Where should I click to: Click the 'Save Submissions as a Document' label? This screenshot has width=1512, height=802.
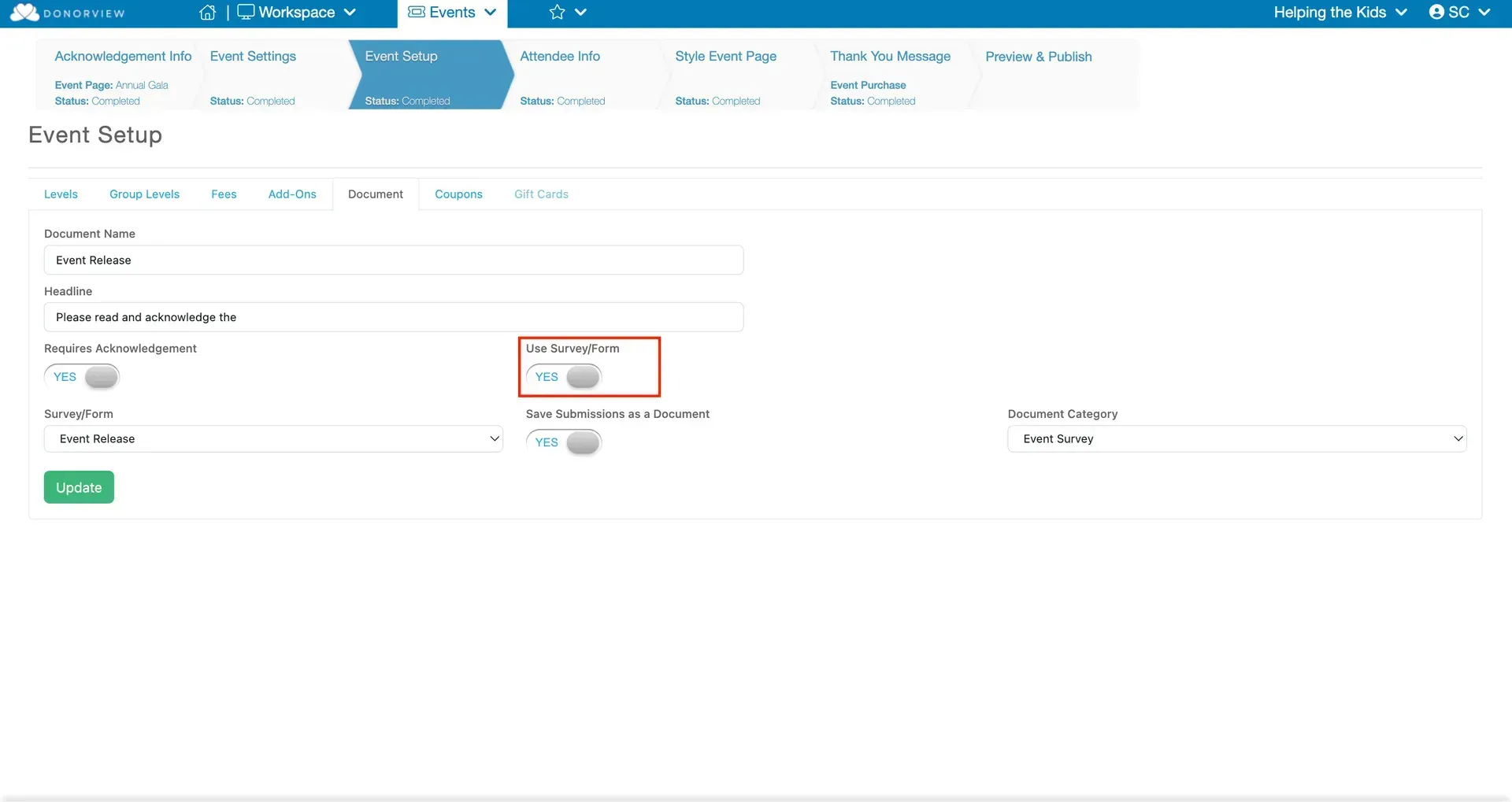click(617, 414)
